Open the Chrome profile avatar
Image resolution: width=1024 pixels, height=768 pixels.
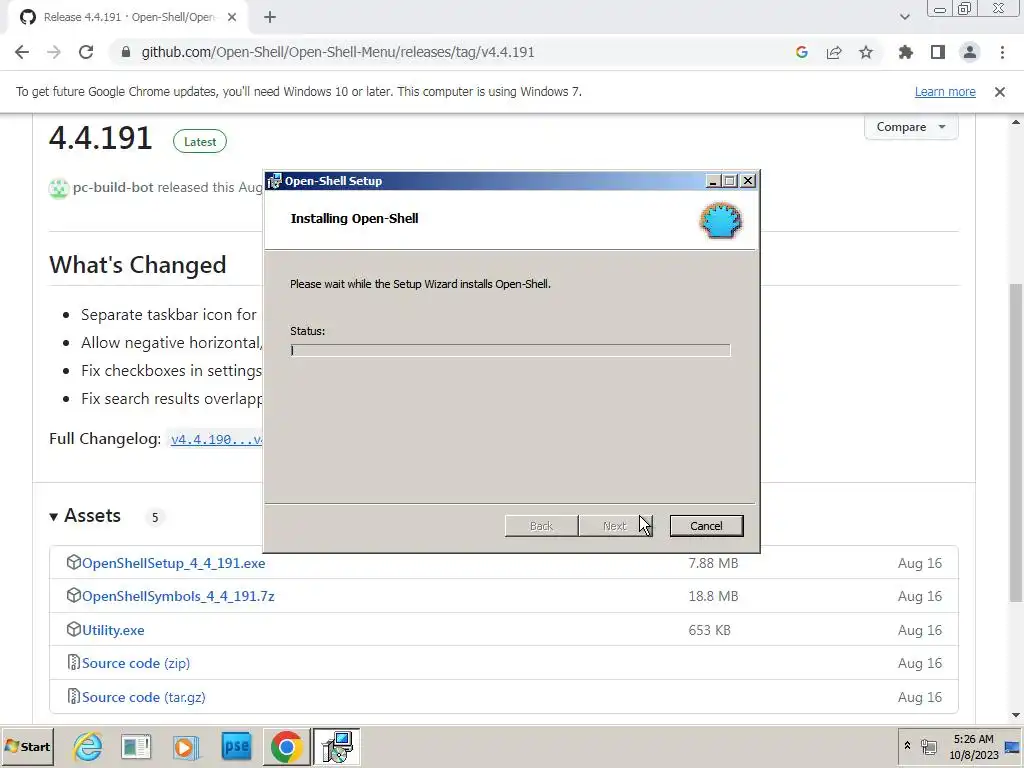(970, 52)
